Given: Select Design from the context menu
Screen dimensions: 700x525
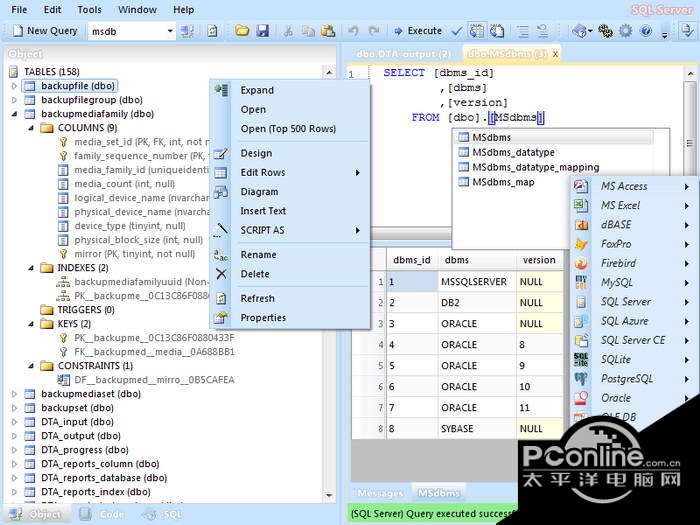Looking at the screenshot, I should 256,153.
